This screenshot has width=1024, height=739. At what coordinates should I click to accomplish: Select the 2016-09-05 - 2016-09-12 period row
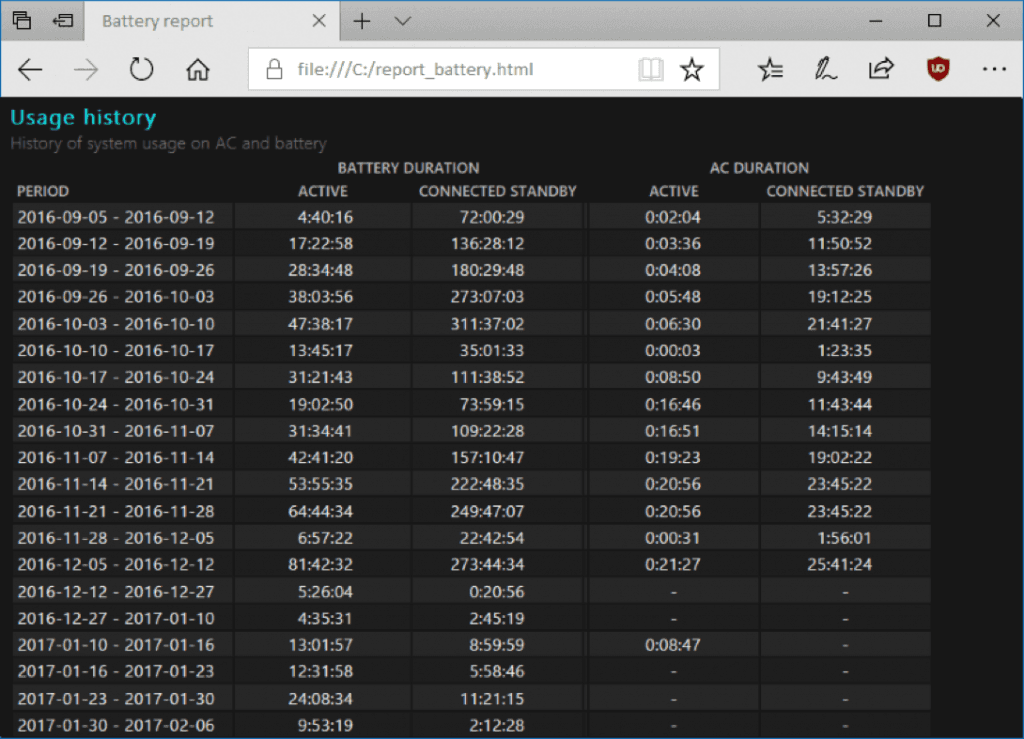point(123,217)
